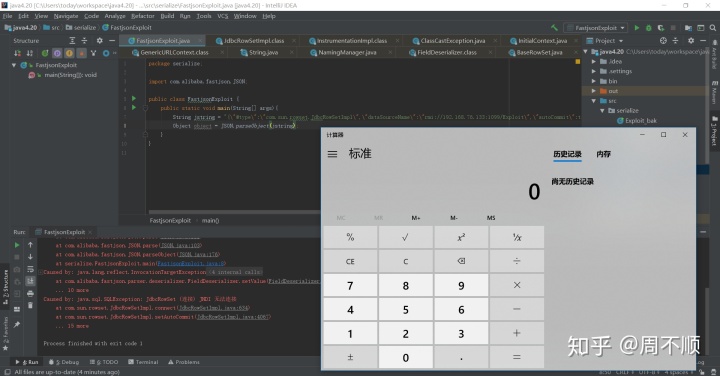Toggle sort by visibility in Structure toolbar
This screenshot has width=720, height=376.
[x=17, y=53]
